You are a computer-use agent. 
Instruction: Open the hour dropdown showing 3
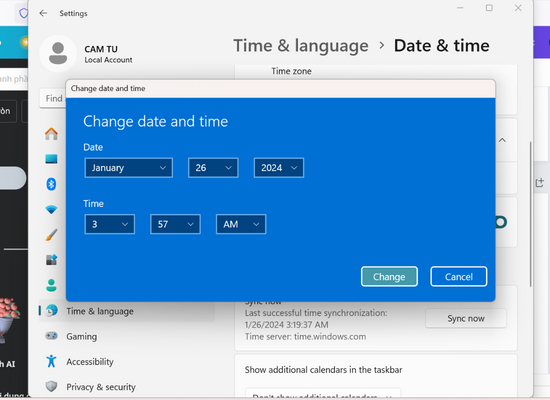coord(110,224)
